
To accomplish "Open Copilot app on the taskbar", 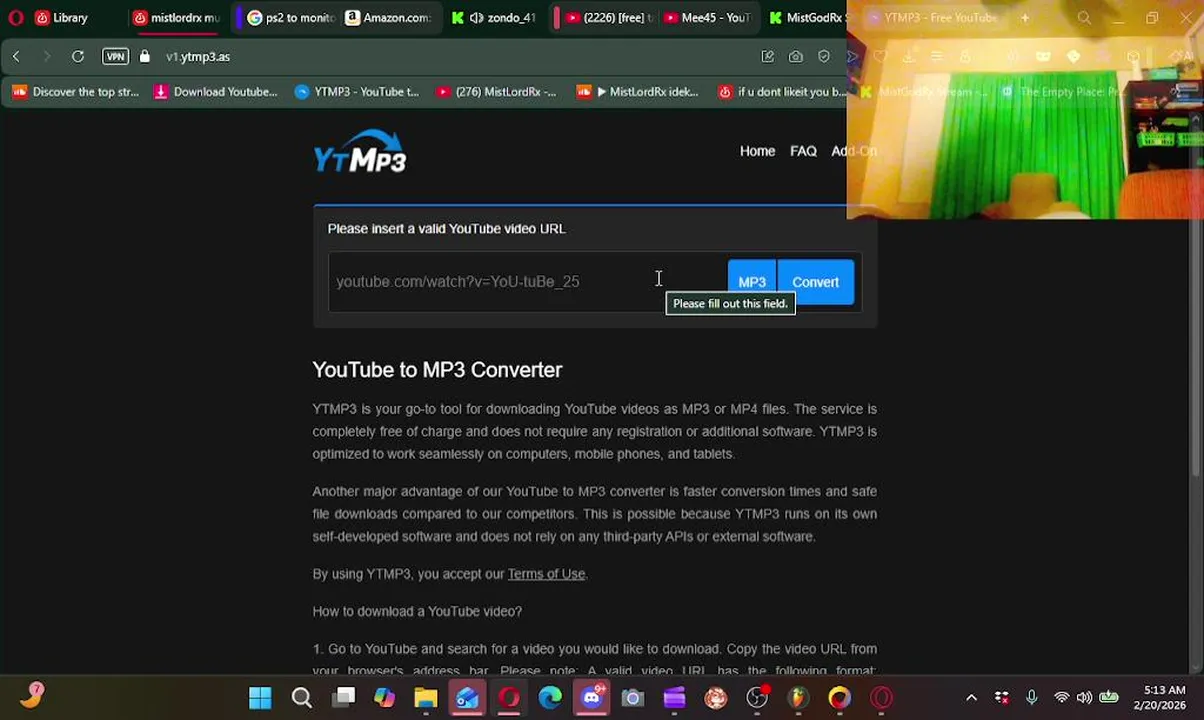I will point(385,698).
